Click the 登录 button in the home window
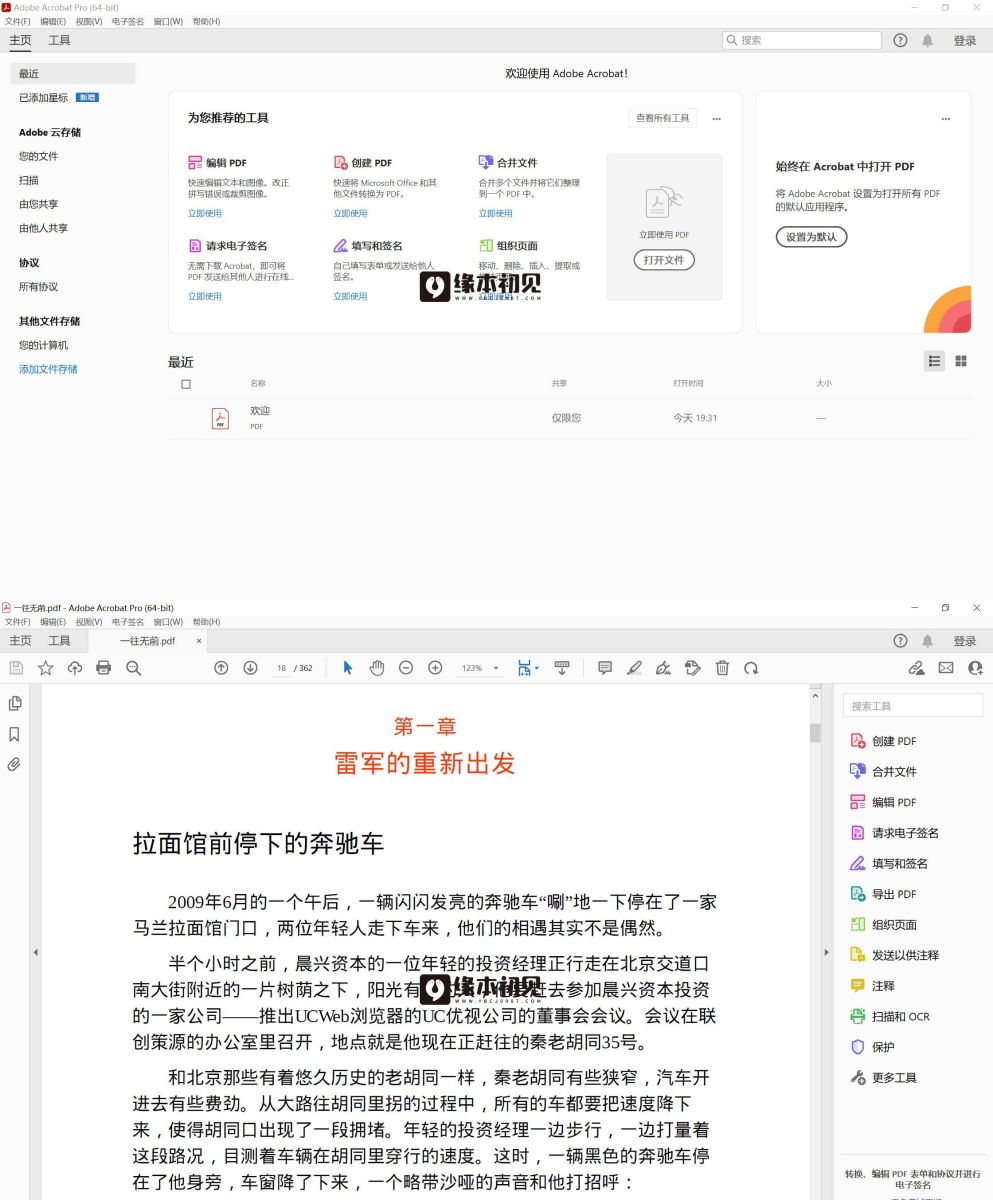This screenshot has height=1200, width=993. click(965, 40)
